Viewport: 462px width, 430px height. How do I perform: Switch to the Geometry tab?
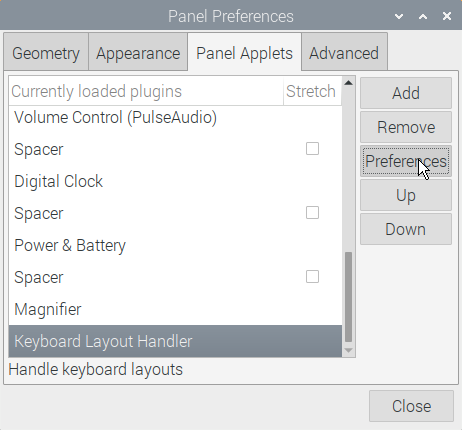pos(46,52)
